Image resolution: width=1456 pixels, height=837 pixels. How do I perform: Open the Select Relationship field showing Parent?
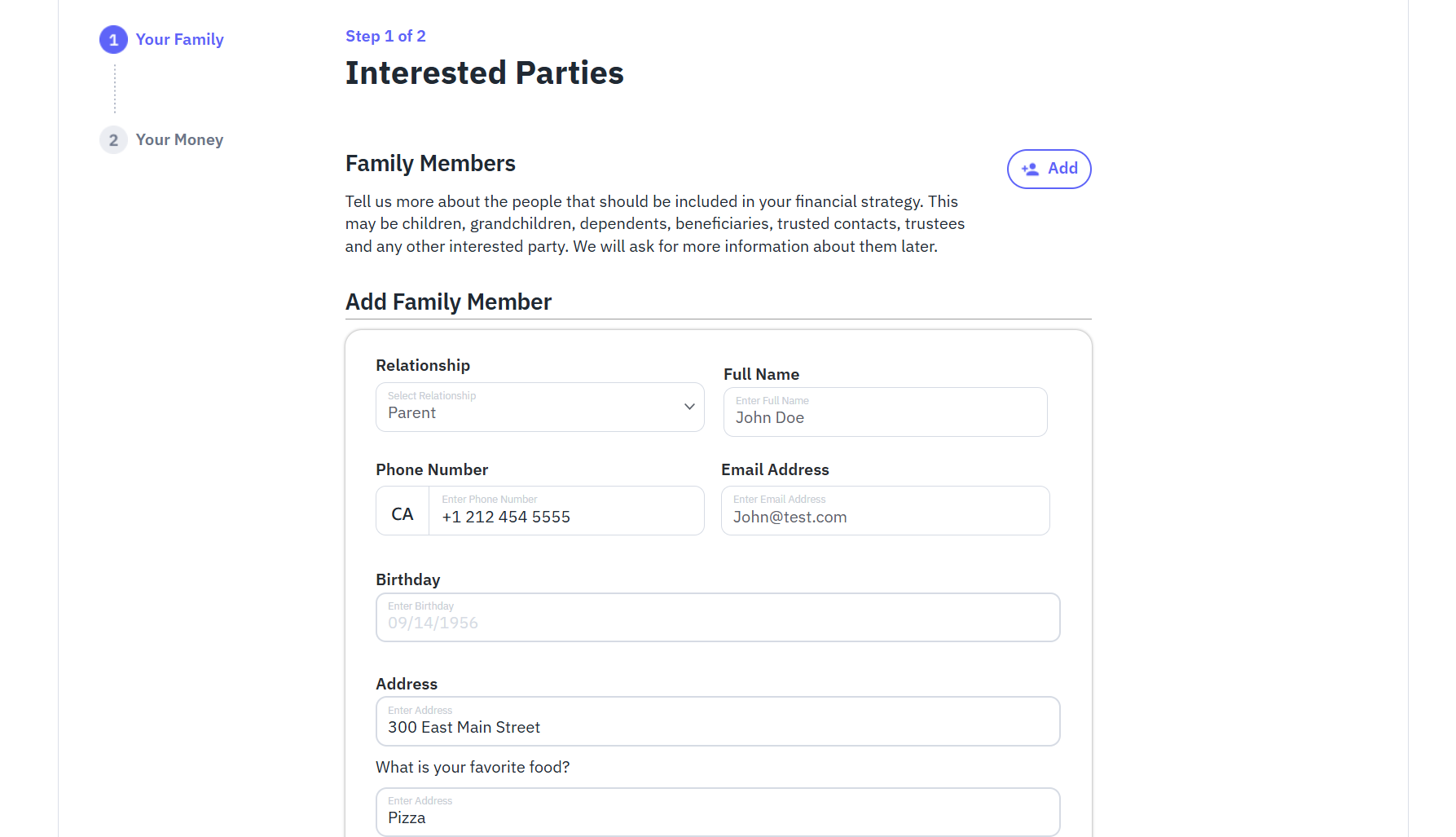click(530, 407)
